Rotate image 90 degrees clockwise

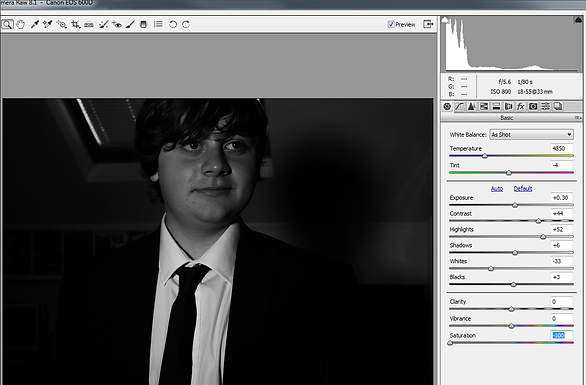[186, 24]
